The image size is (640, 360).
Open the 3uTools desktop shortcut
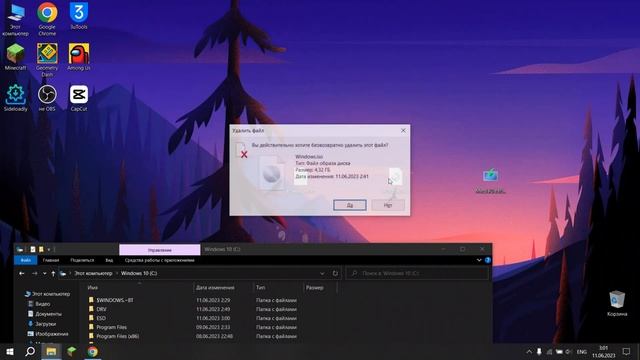79,16
